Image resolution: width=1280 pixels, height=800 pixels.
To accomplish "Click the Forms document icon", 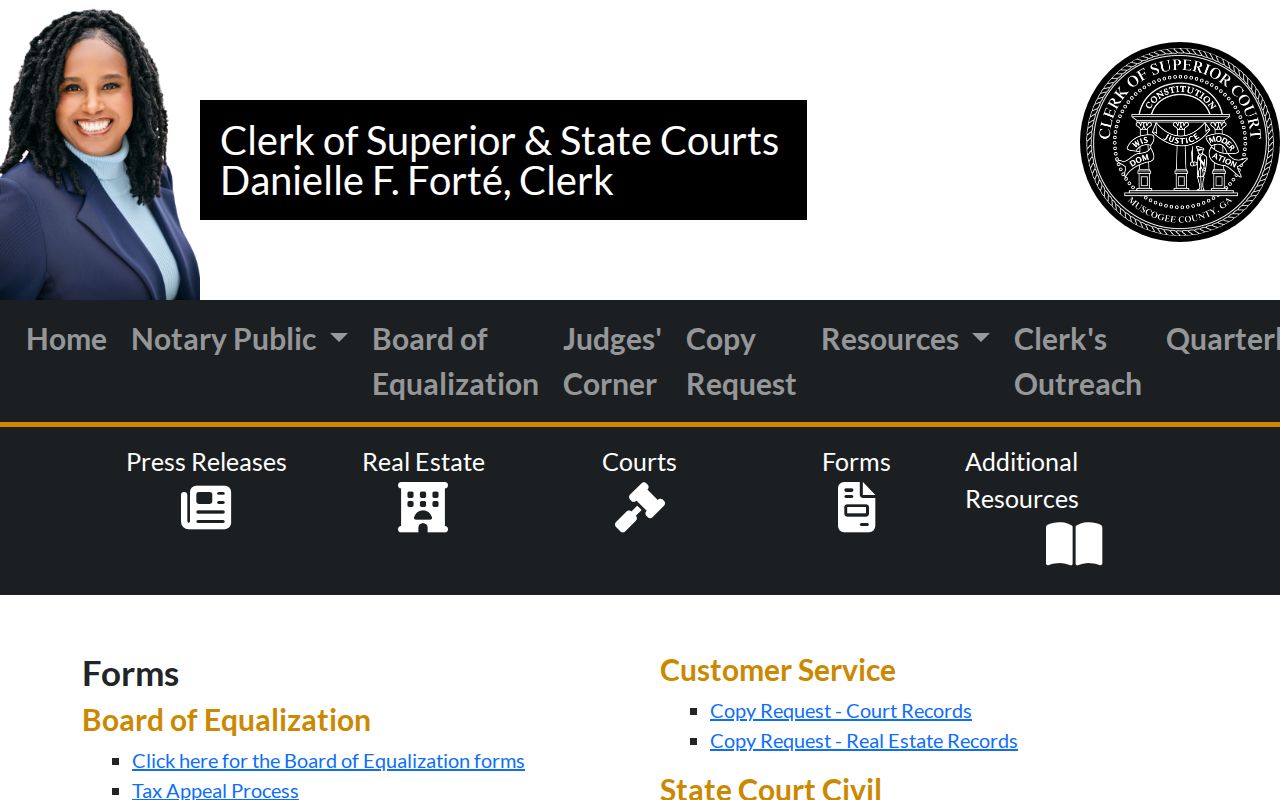I will pos(856,507).
